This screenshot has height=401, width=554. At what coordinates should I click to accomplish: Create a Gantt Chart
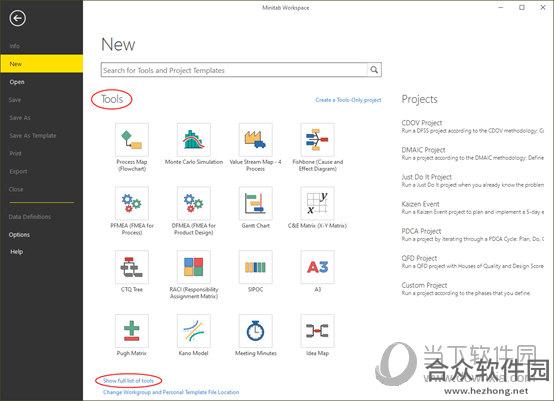click(255, 204)
